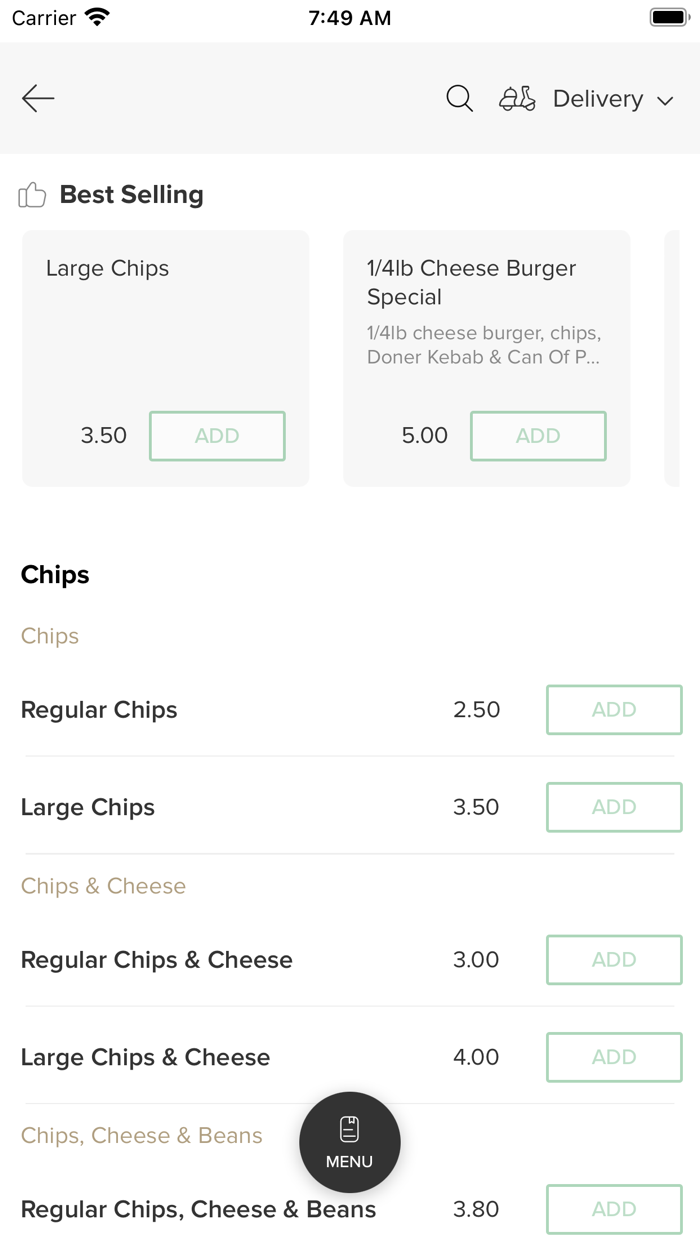This screenshot has height=1244, width=700.
Task: Add Large Chips & Cheese to order
Action: (614, 1057)
